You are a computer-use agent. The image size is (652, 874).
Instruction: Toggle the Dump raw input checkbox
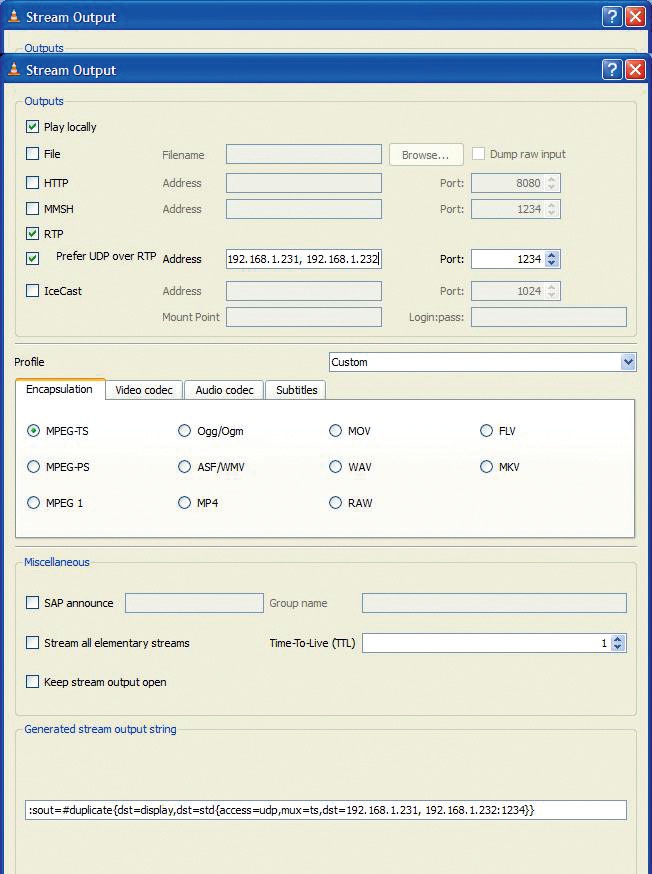(x=478, y=153)
